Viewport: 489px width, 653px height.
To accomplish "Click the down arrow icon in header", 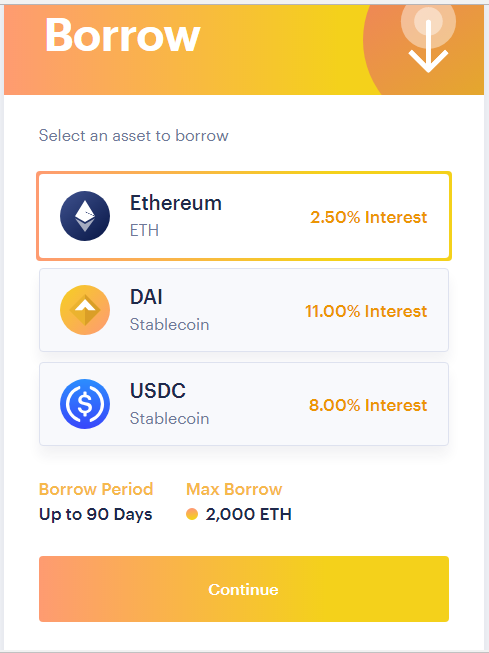I will coord(428,46).
